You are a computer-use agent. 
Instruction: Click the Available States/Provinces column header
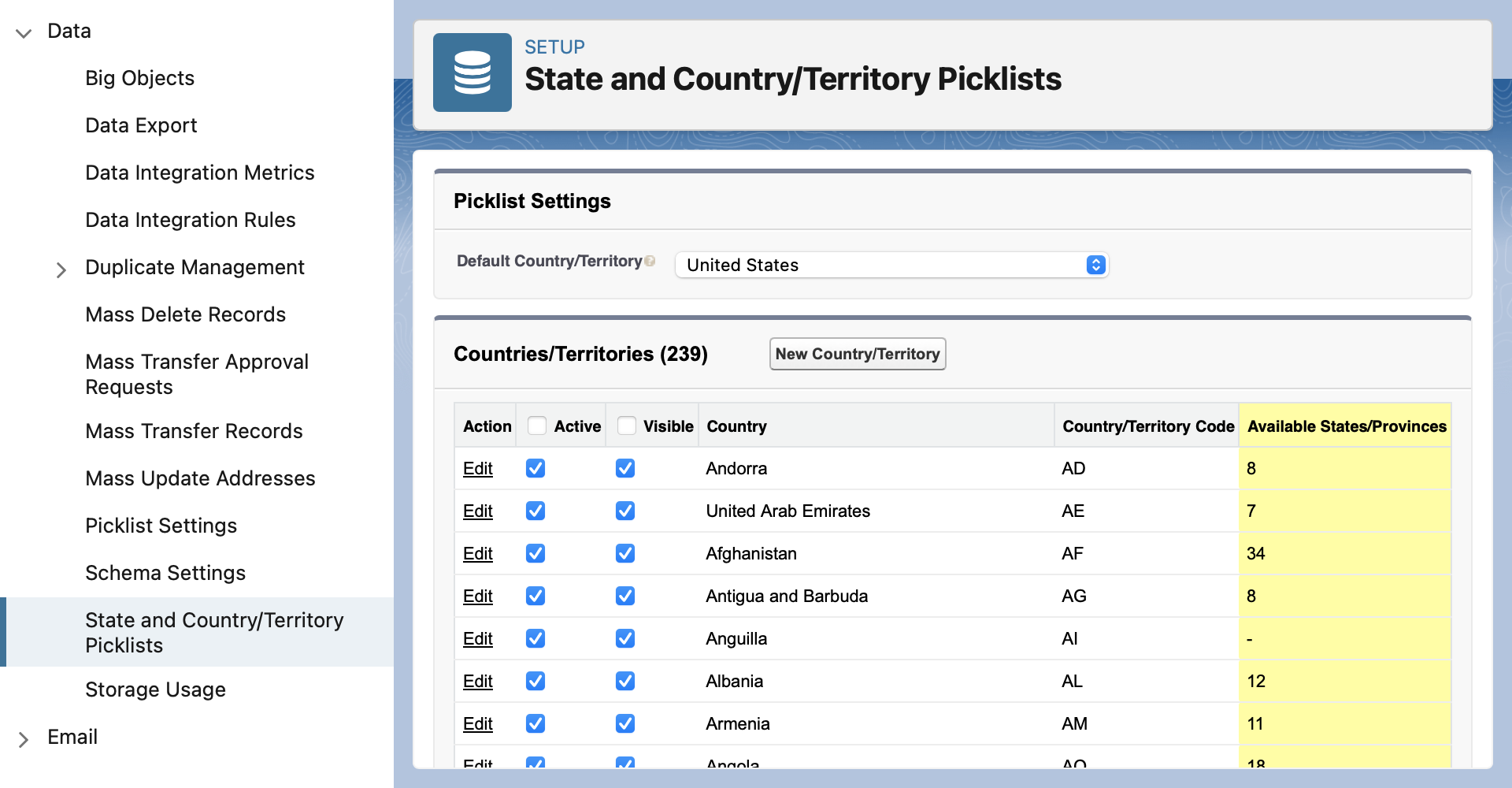coord(1346,426)
